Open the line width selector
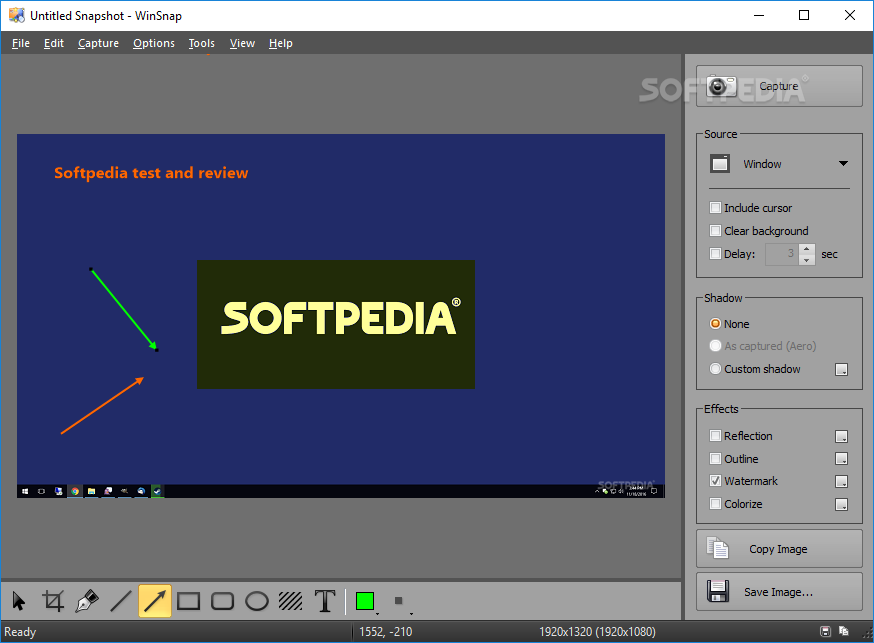The image size is (874, 643). point(400,601)
